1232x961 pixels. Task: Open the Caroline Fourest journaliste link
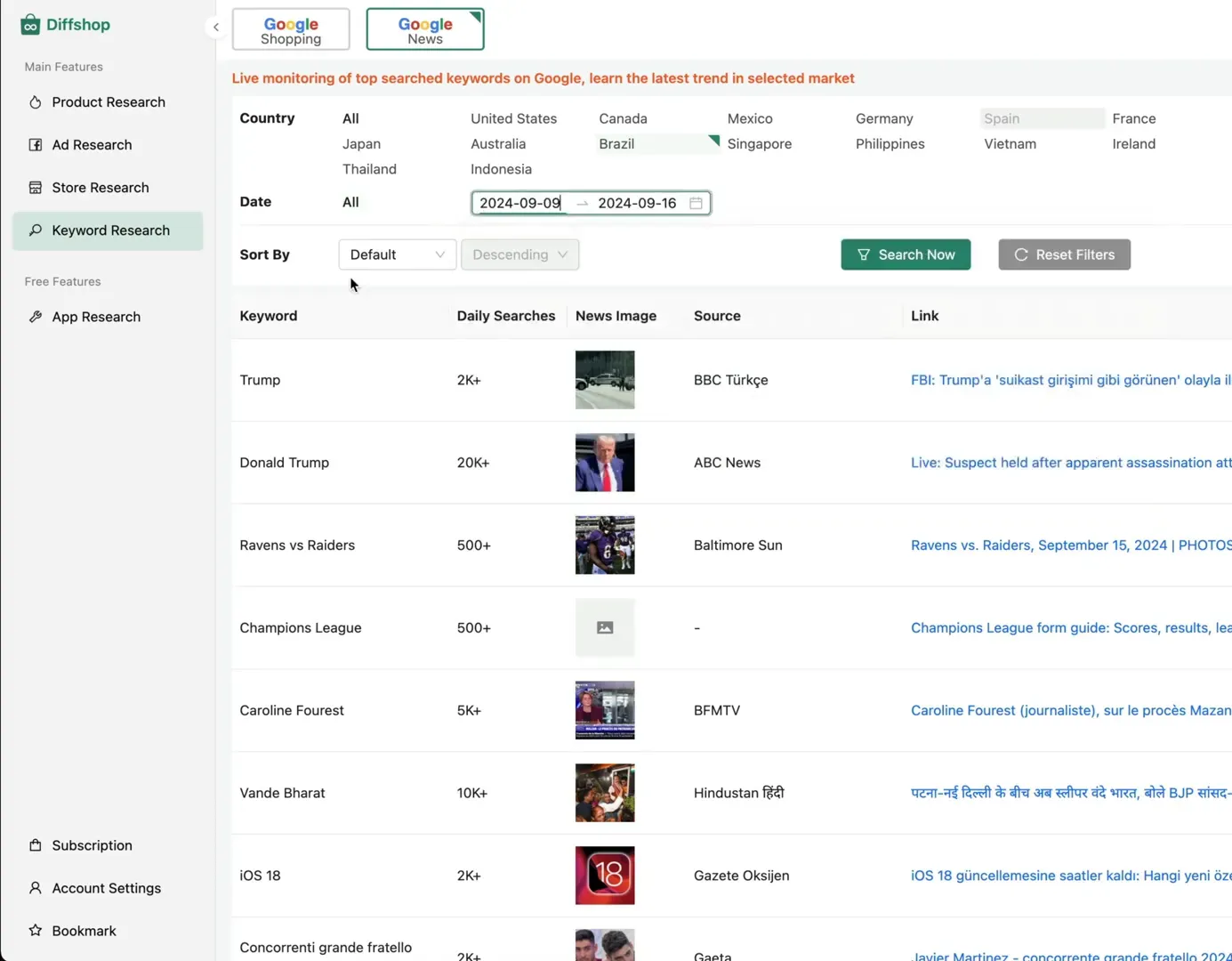coord(1071,710)
